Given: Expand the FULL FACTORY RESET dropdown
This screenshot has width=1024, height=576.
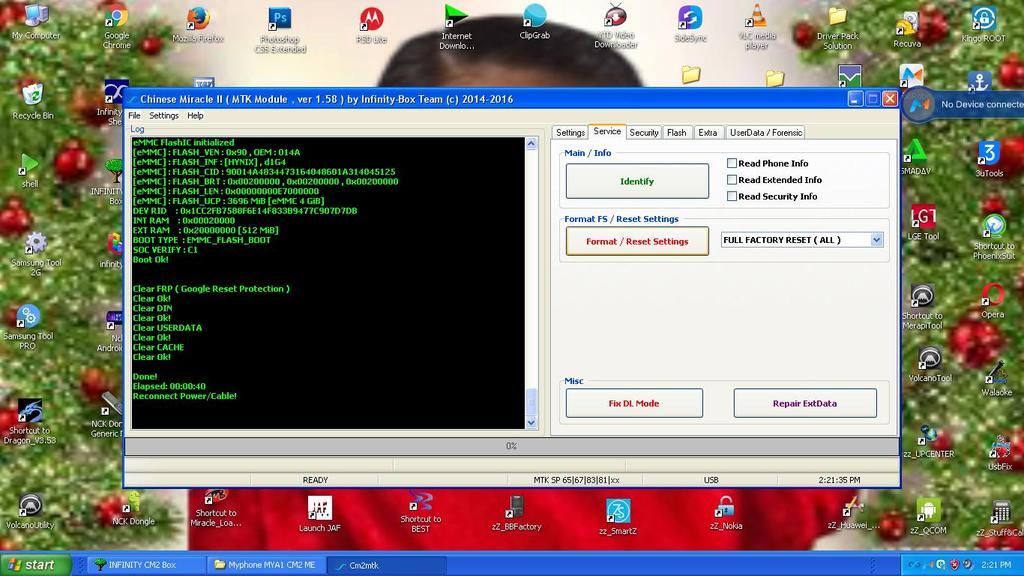Looking at the screenshot, I should click(x=876, y=240).
